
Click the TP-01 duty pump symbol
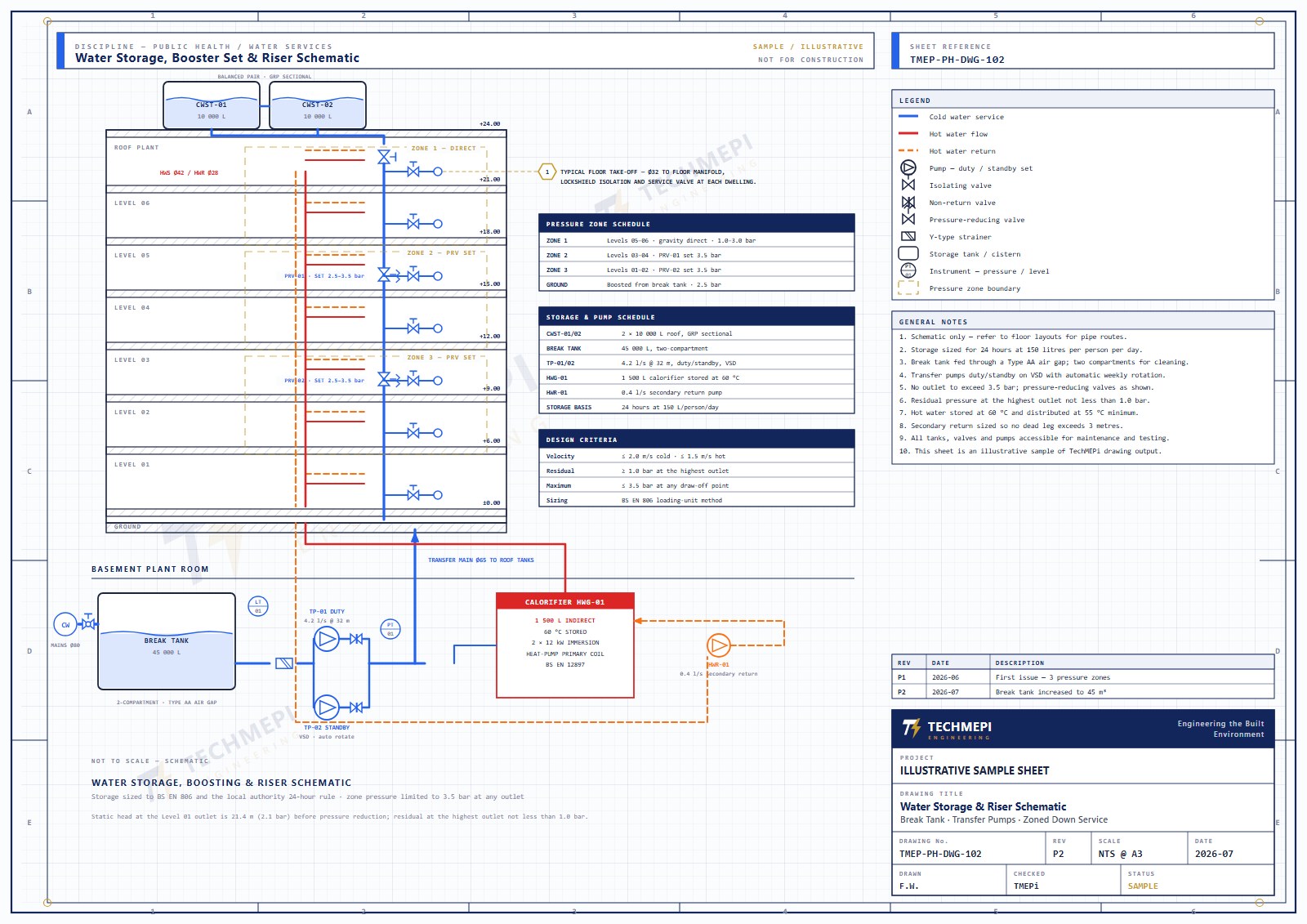coord(327,639)
